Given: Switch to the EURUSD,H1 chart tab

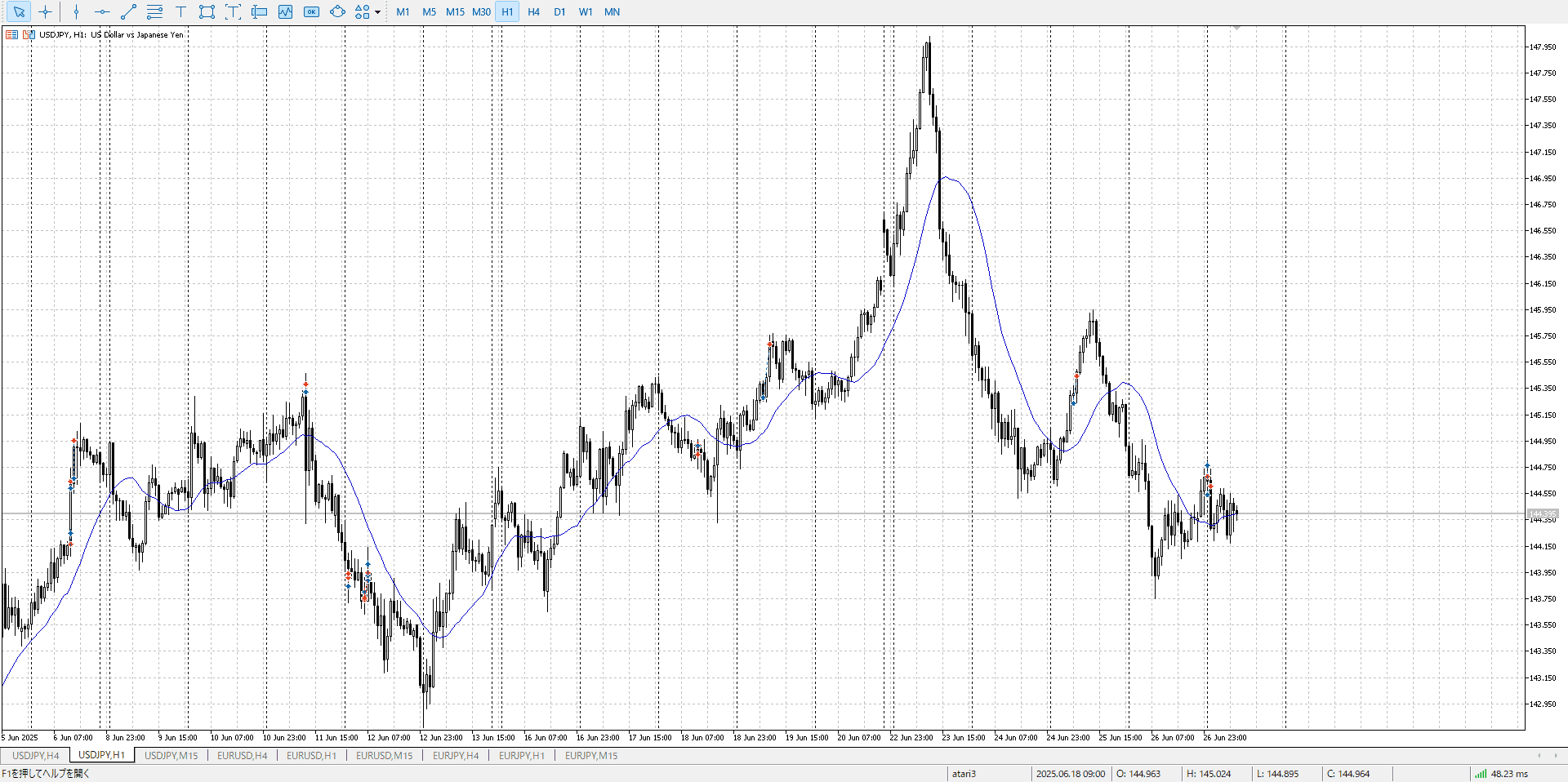Looking at the screenshot, I should pos(311,756).
